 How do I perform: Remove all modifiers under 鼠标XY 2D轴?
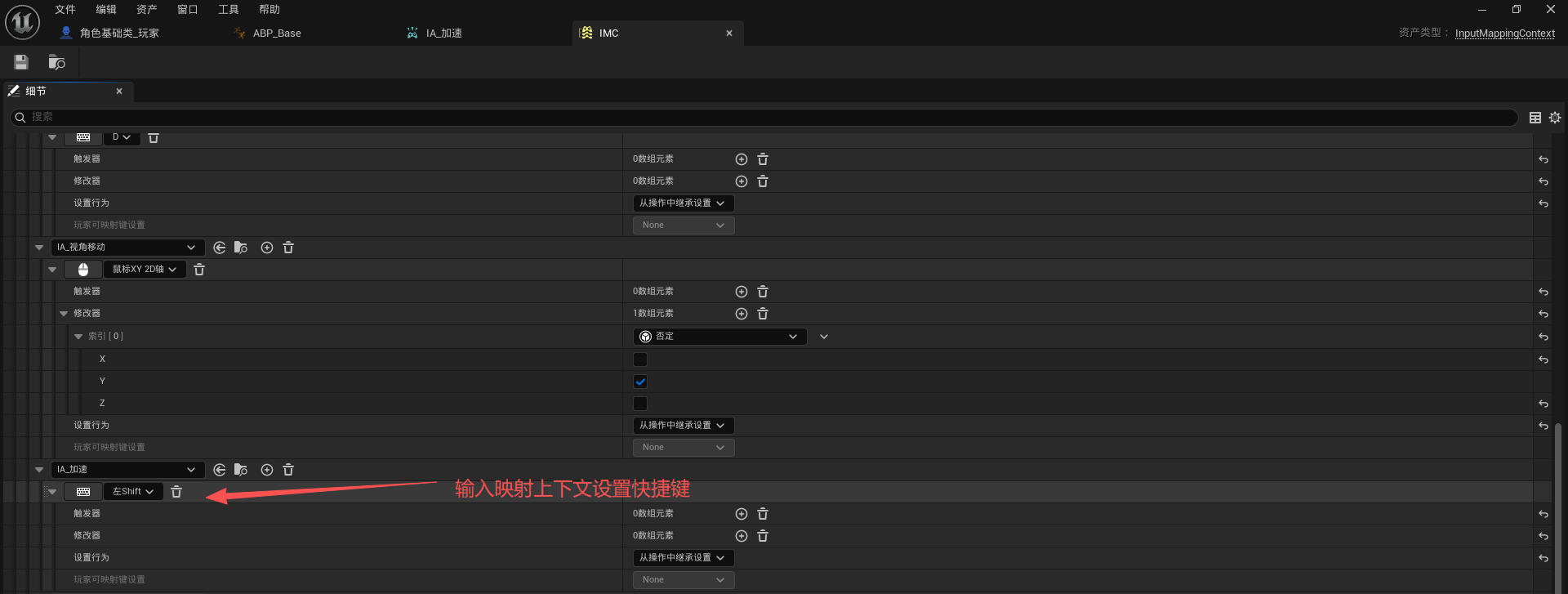click(763, 314)
